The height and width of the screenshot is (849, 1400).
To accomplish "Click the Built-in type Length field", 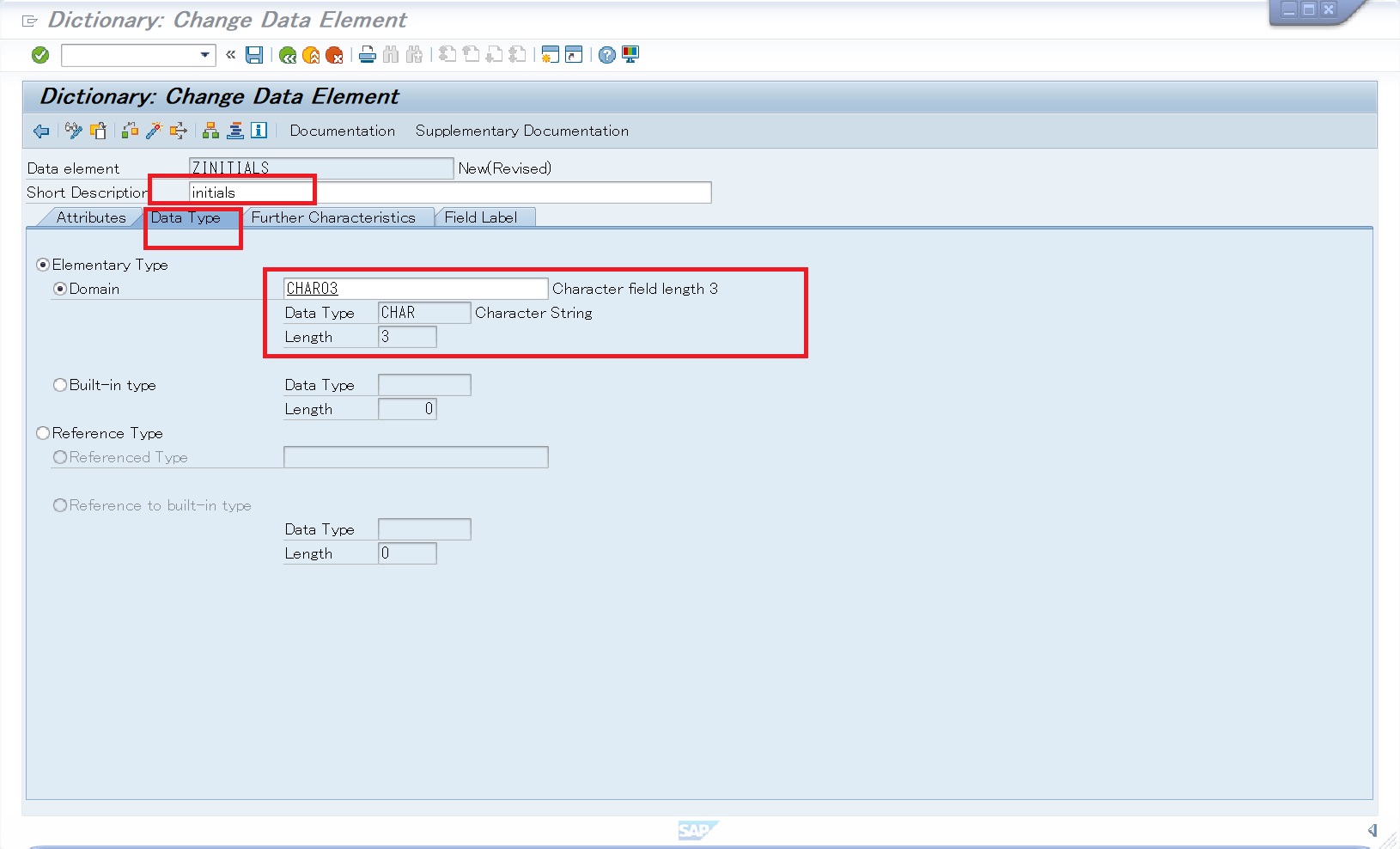I will [x=407, y=409].
